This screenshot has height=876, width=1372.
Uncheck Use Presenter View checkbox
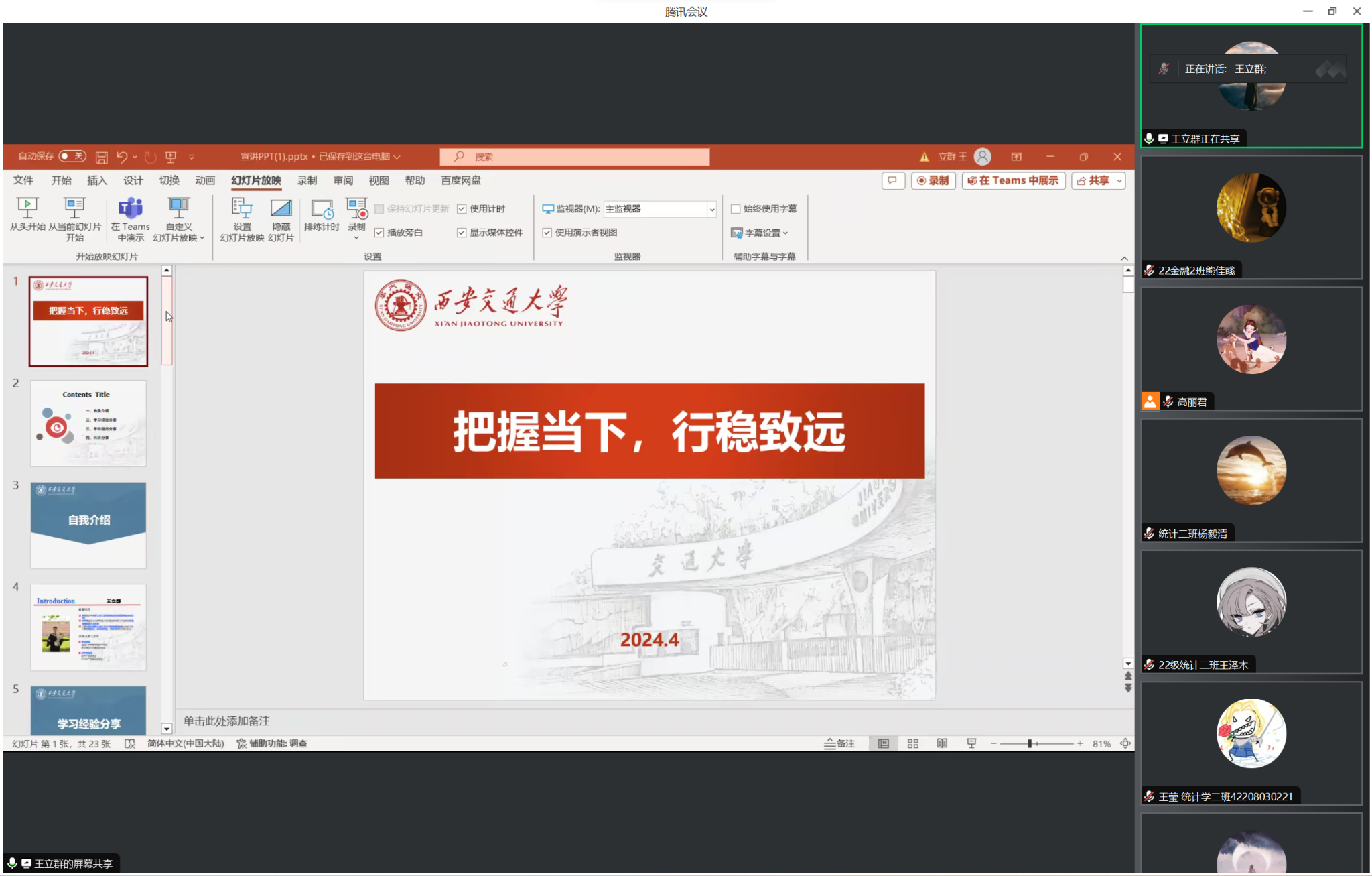[x=547, y=233]
